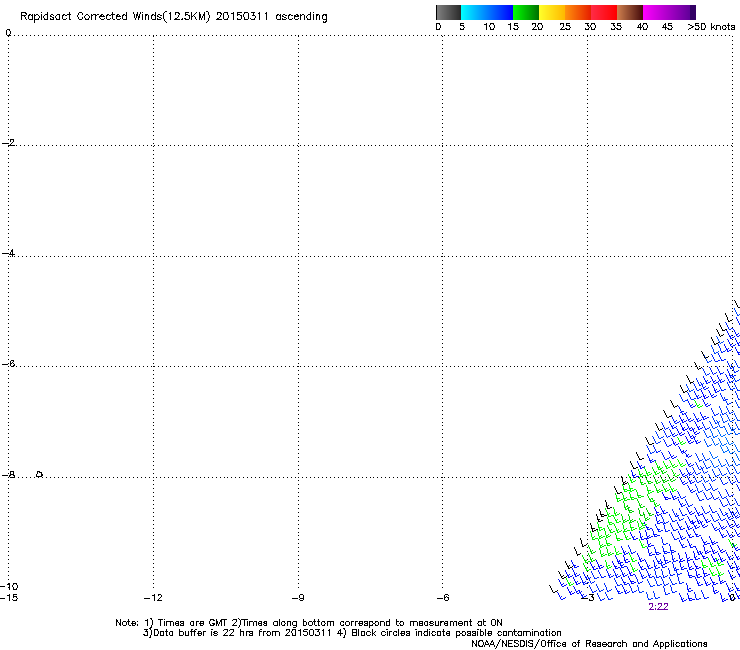Image resolution: width=740 pixels, height=650 pixels.
Task: Click the 'NOAA/NESDIS/Office of Research and Applications' credit
Action: click(589, 644)
